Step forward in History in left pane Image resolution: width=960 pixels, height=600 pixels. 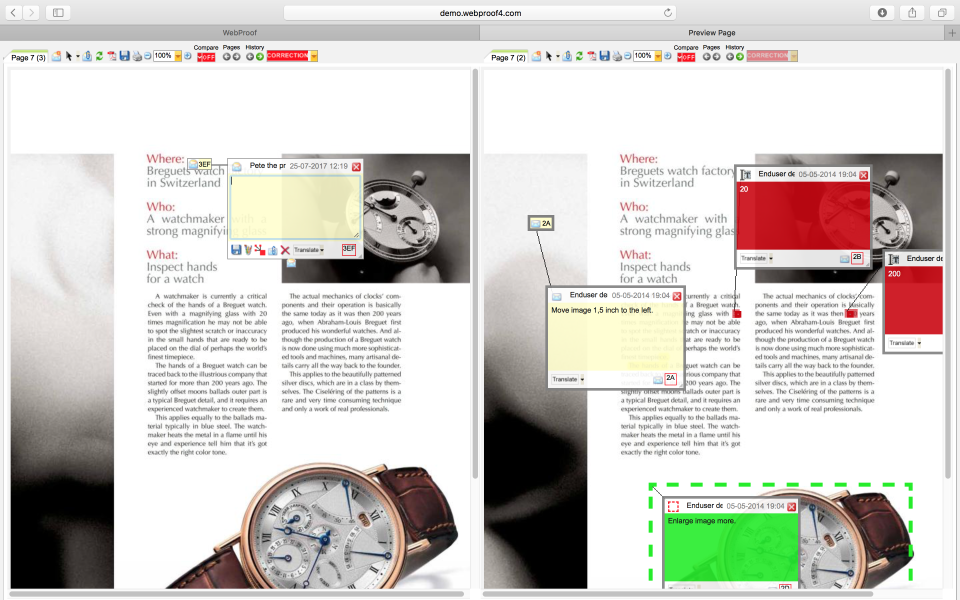260,57
